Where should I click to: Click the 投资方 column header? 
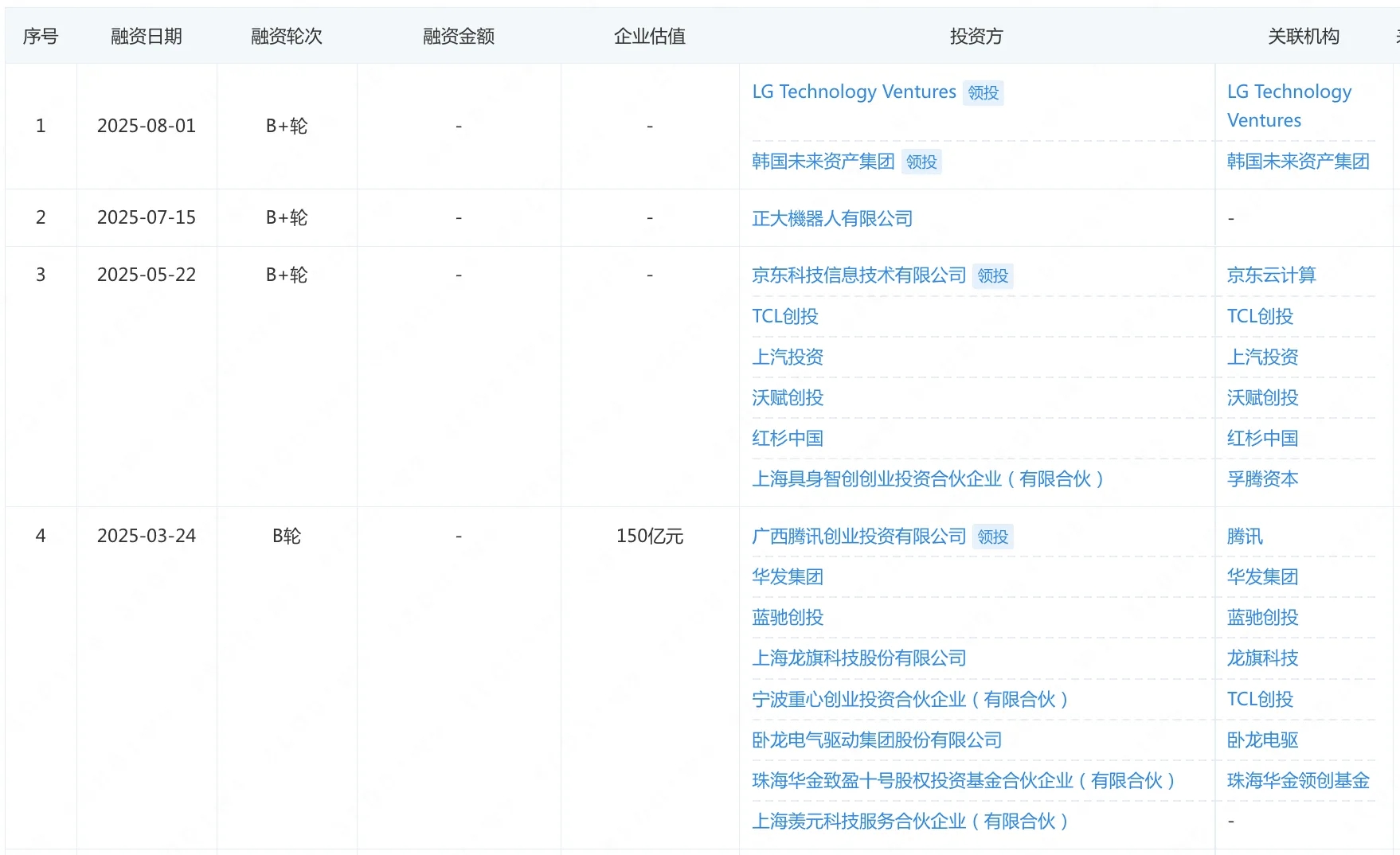[976, 36]
